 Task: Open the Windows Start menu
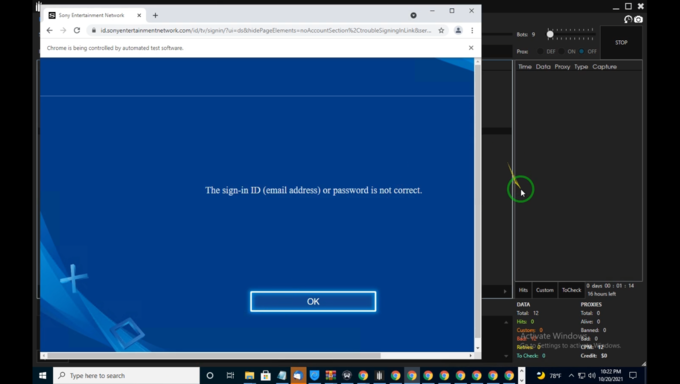(42, 375)
